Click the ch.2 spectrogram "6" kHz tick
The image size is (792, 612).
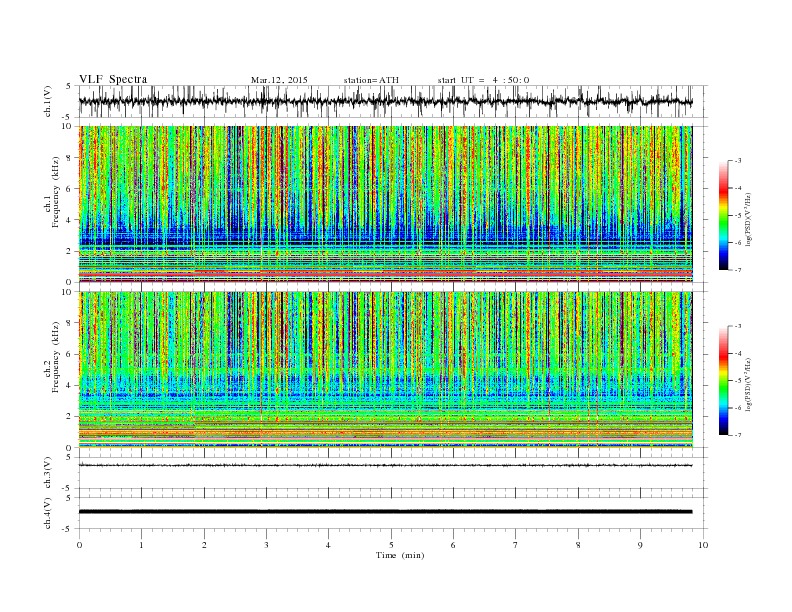(70, 354)
